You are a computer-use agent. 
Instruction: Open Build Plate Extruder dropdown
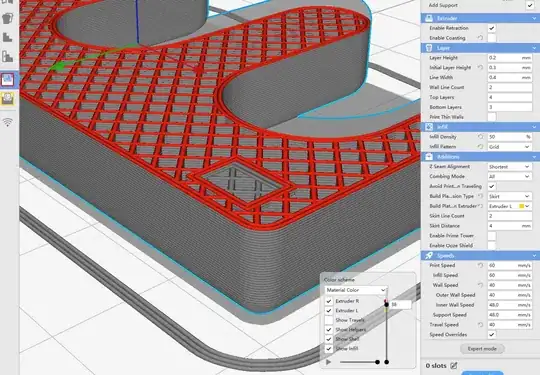[510, 206]
